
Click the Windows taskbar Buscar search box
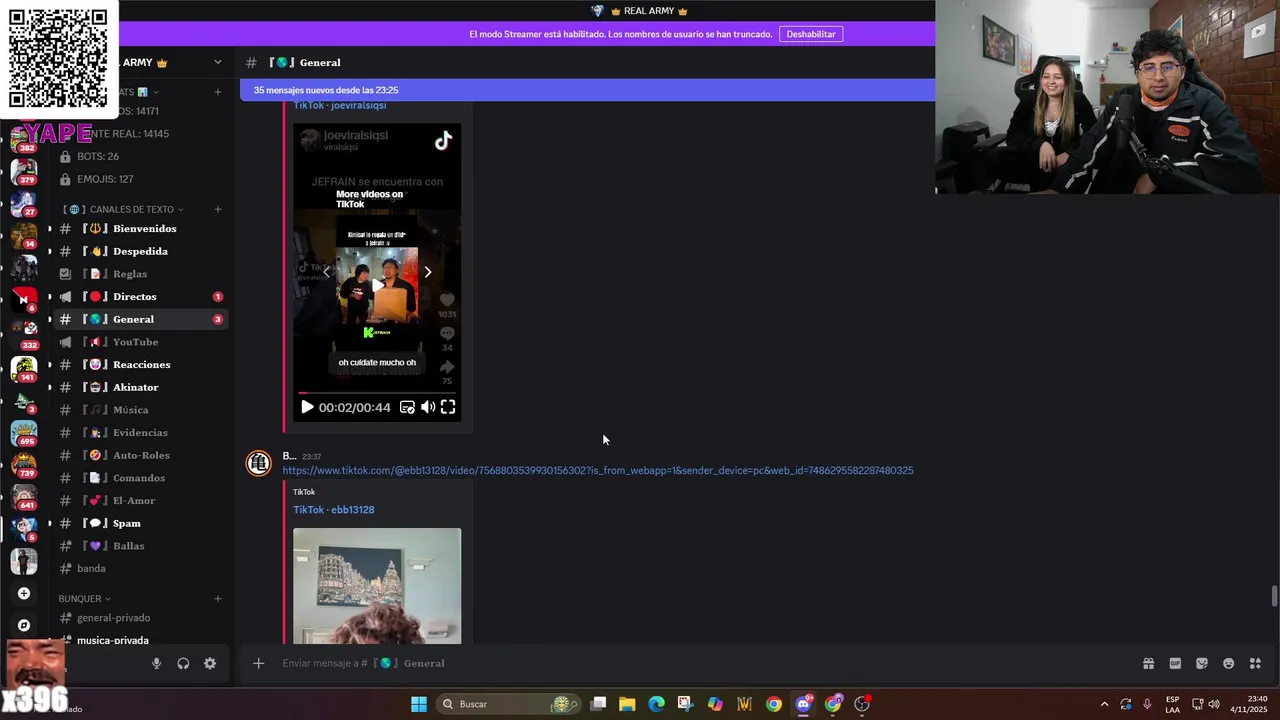pos(508,704)
